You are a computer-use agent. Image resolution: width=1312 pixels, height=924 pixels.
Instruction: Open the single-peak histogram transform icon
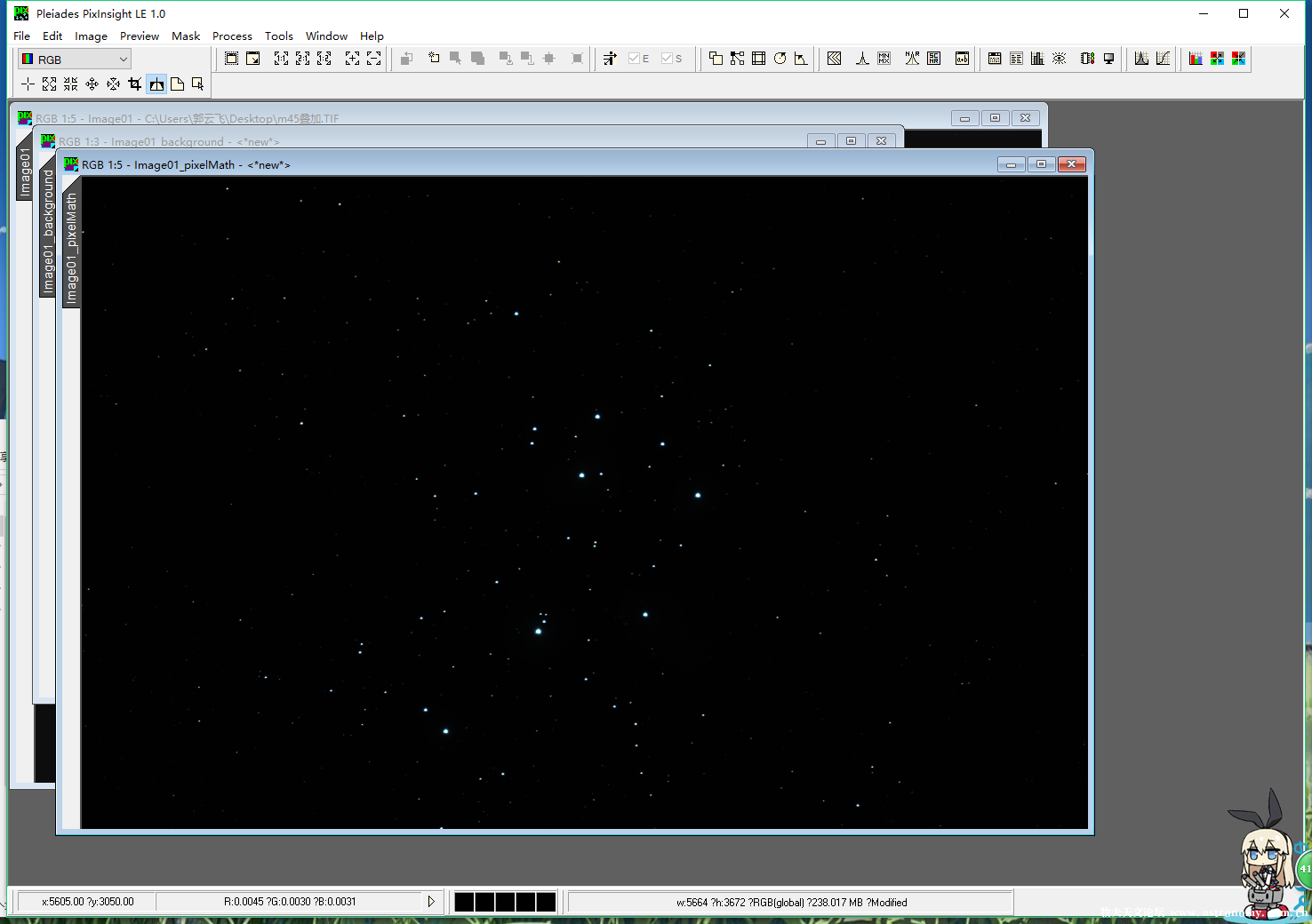pos(862,59)
